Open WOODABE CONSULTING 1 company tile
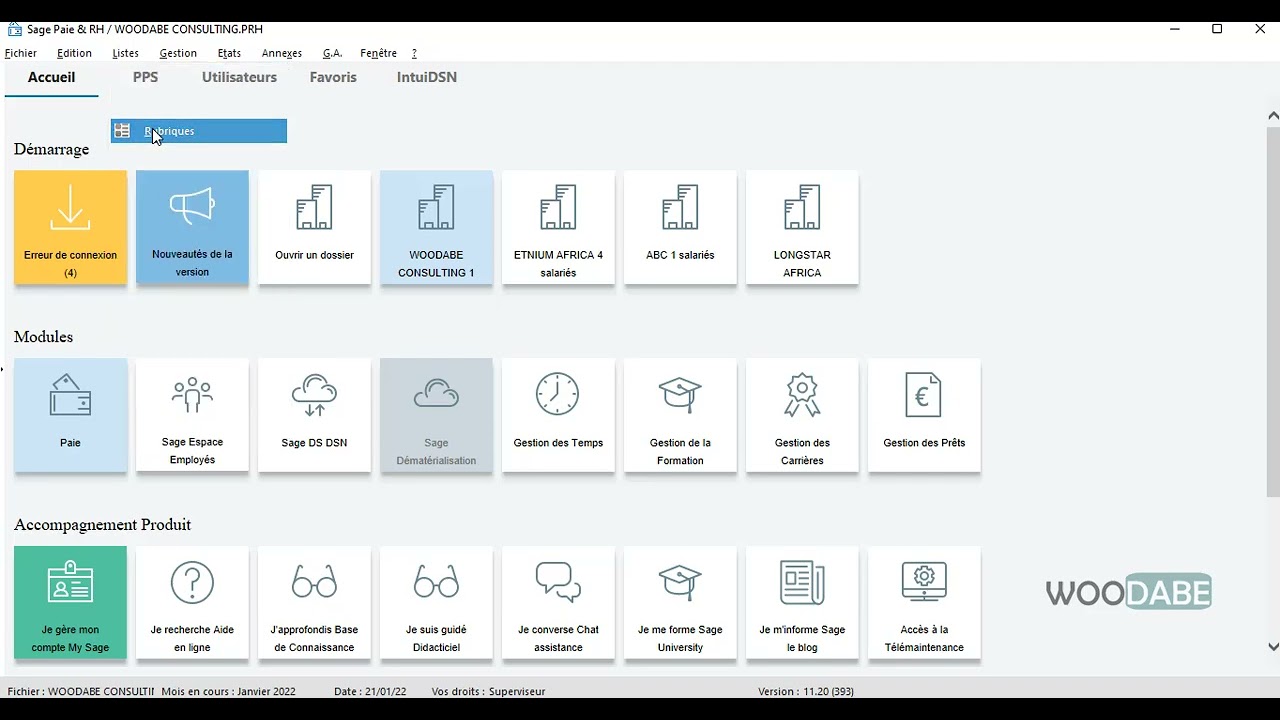 (x=436, y=228)
